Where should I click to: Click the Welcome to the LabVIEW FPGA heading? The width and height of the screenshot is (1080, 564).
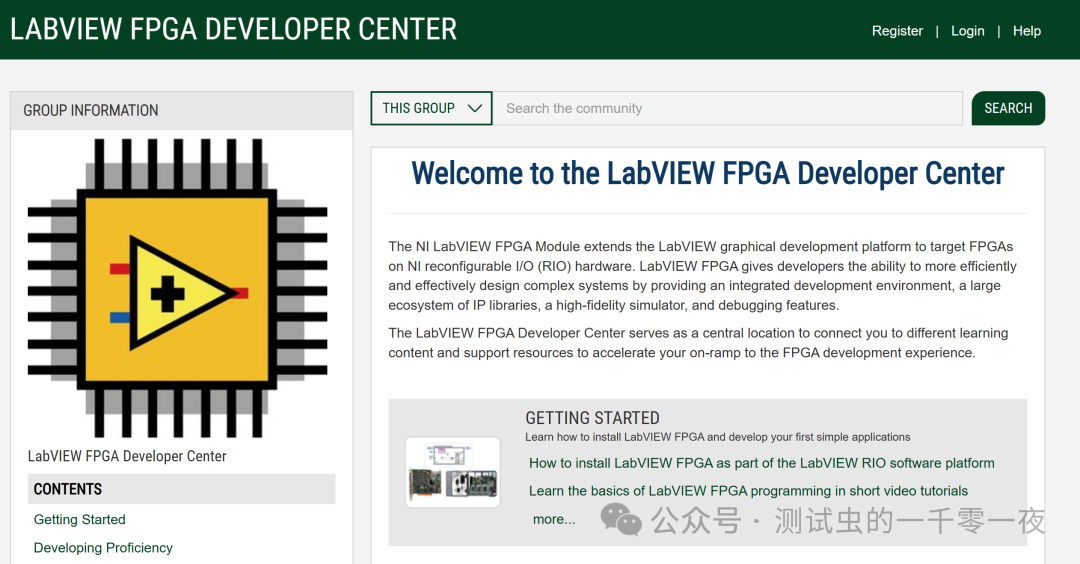[x=707, y=174]
